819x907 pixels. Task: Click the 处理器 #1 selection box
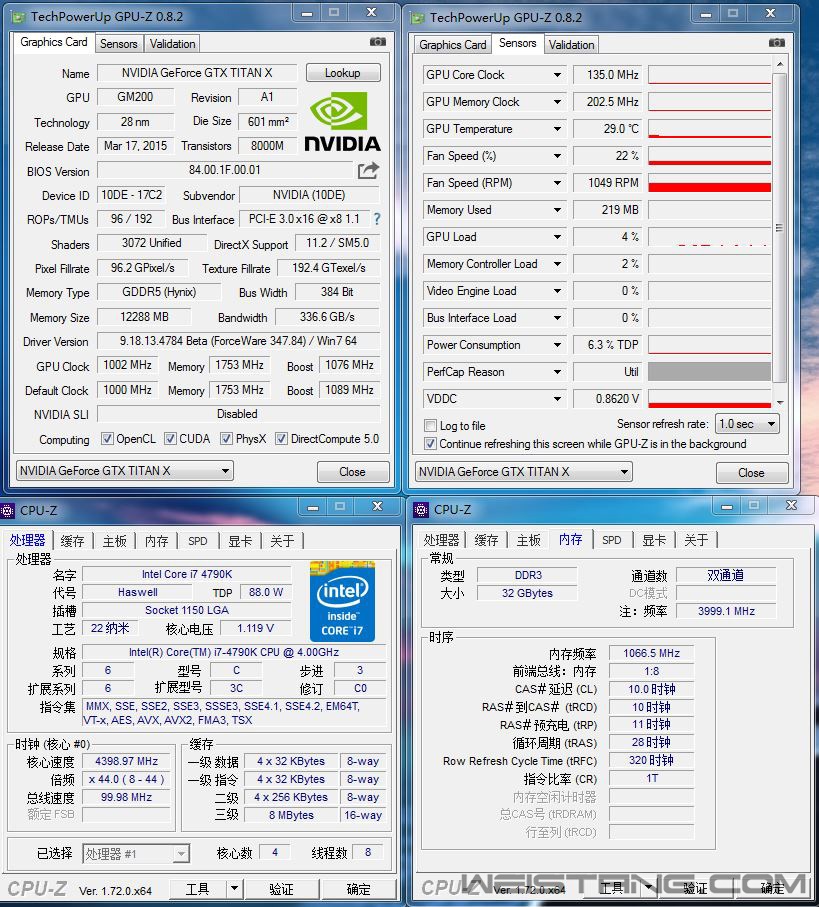coord(136,854)
